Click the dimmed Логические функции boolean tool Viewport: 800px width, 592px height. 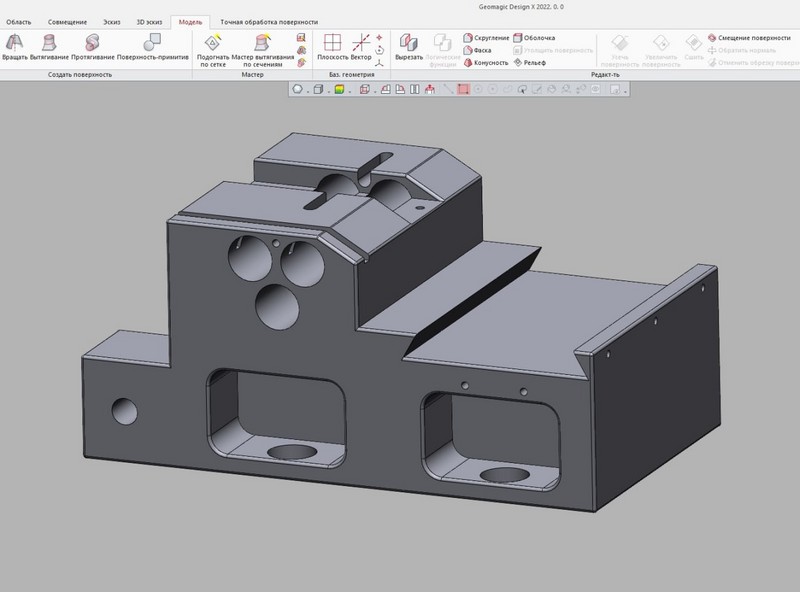442,50
